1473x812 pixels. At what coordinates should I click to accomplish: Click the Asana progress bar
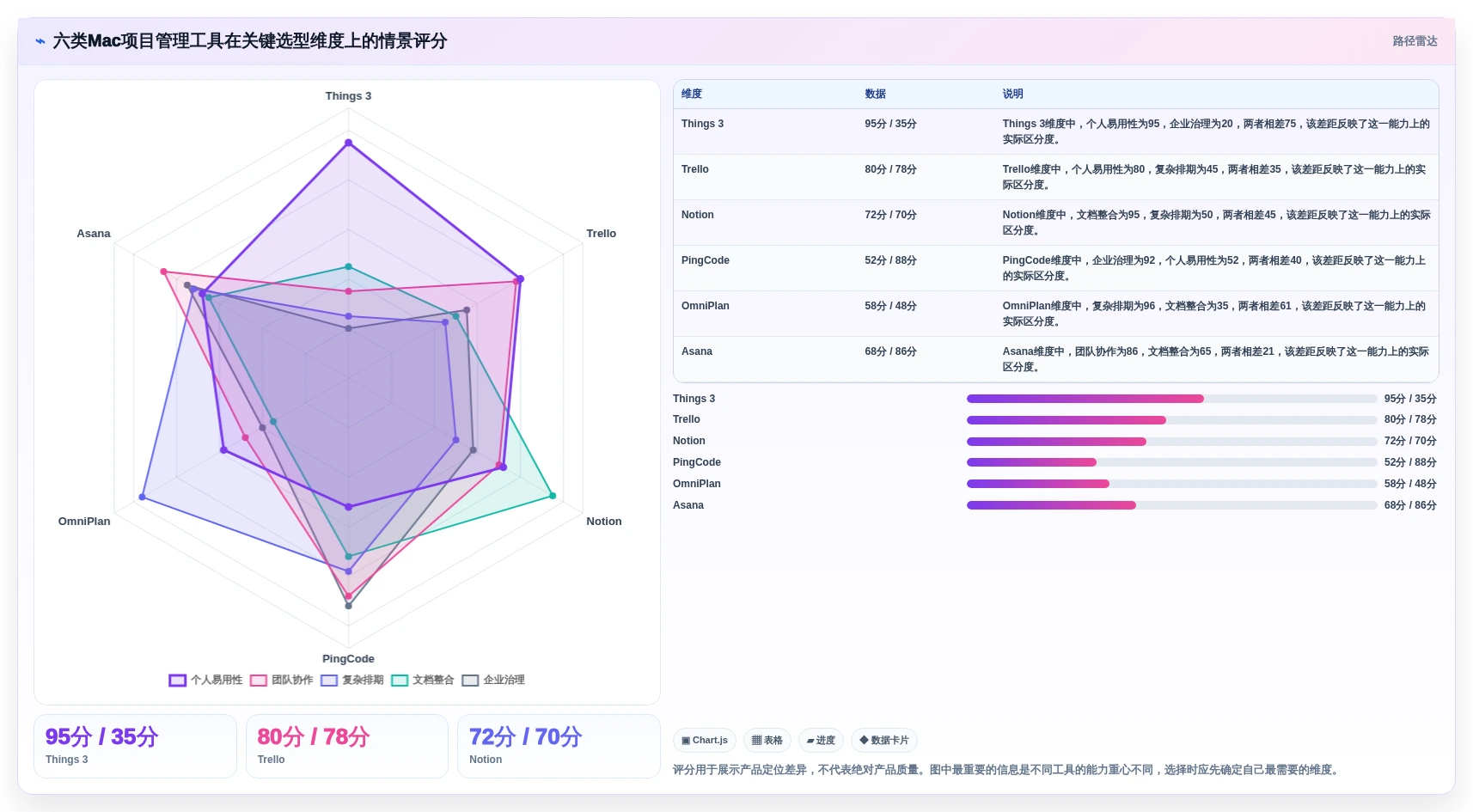point(1171,505)
